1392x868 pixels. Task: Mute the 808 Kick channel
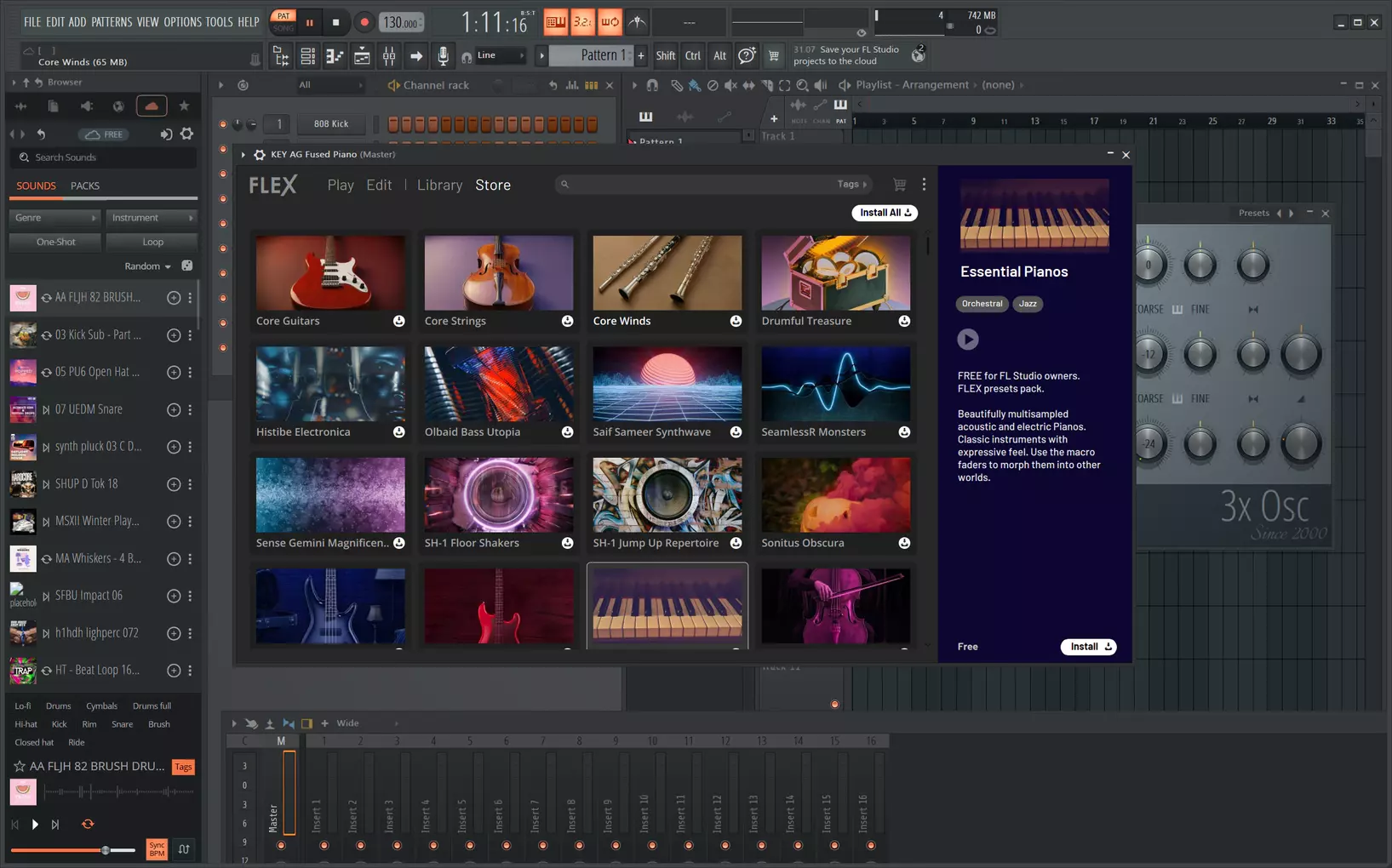pos(223,124)
